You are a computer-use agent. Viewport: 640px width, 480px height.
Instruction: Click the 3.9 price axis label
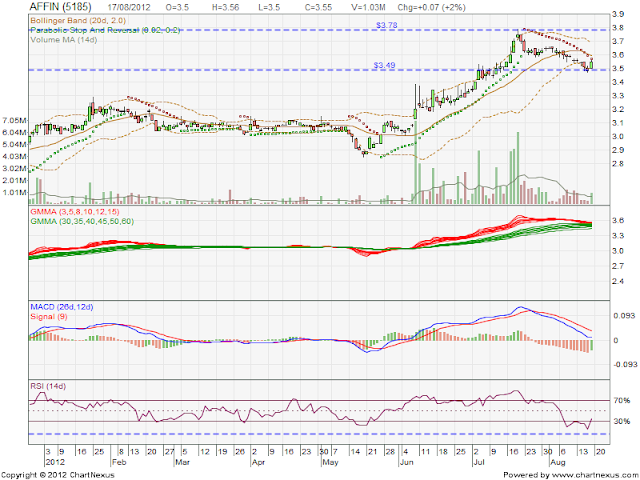(618, 14)
